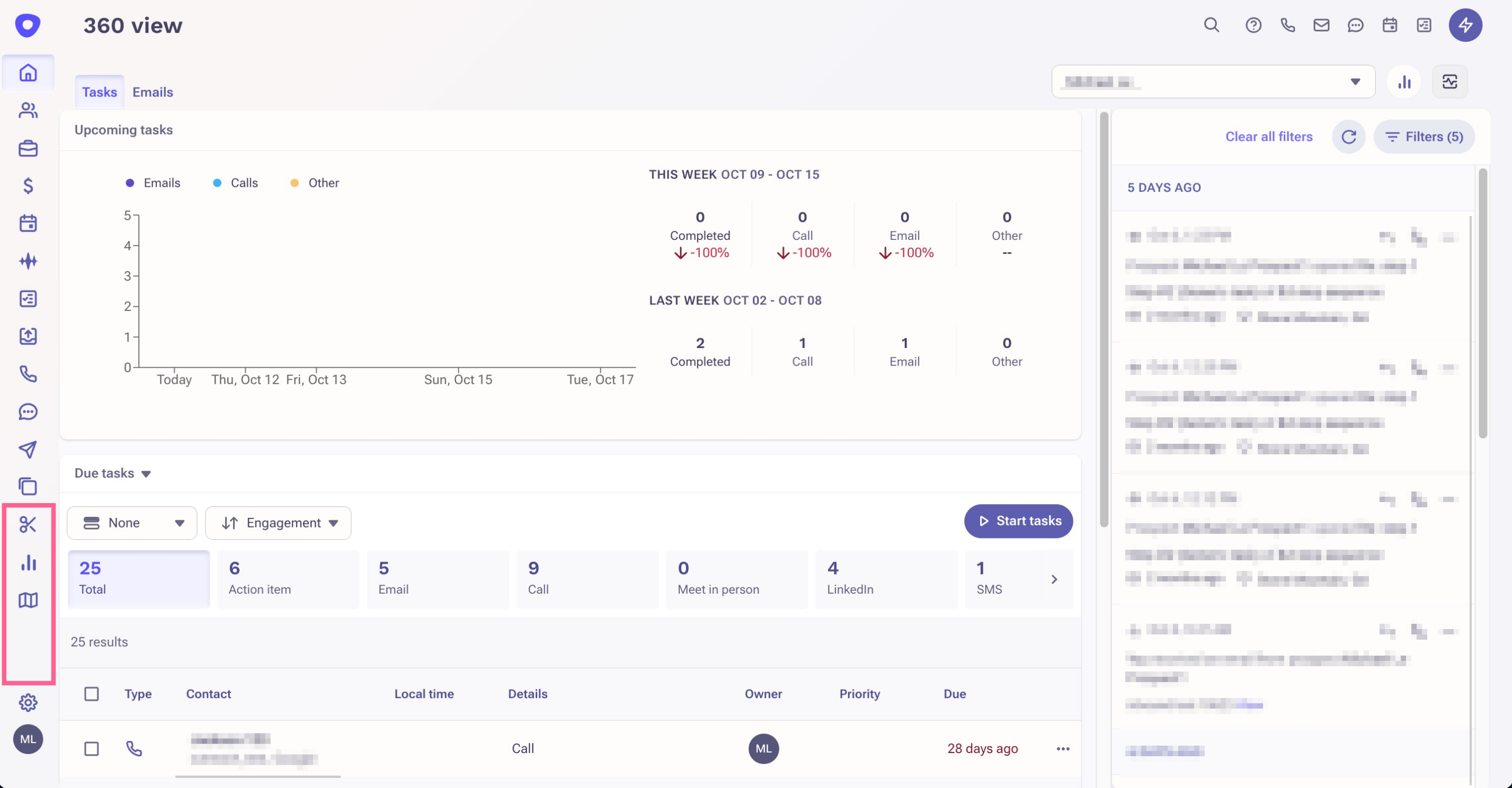
Task: Check the first call task row checkbox
Action: [92, 749]
